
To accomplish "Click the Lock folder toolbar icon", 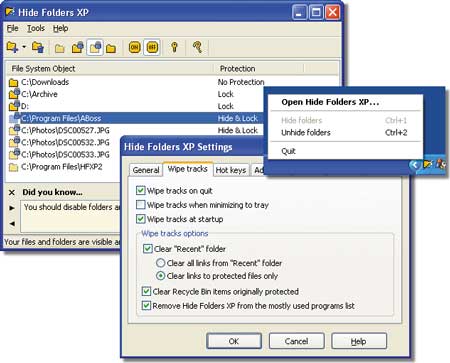I will coord(78,48).
